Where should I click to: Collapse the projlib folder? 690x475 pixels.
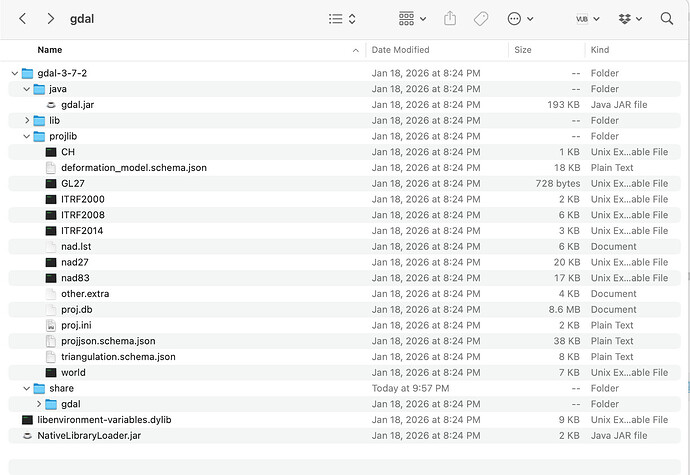click(27, 136)
